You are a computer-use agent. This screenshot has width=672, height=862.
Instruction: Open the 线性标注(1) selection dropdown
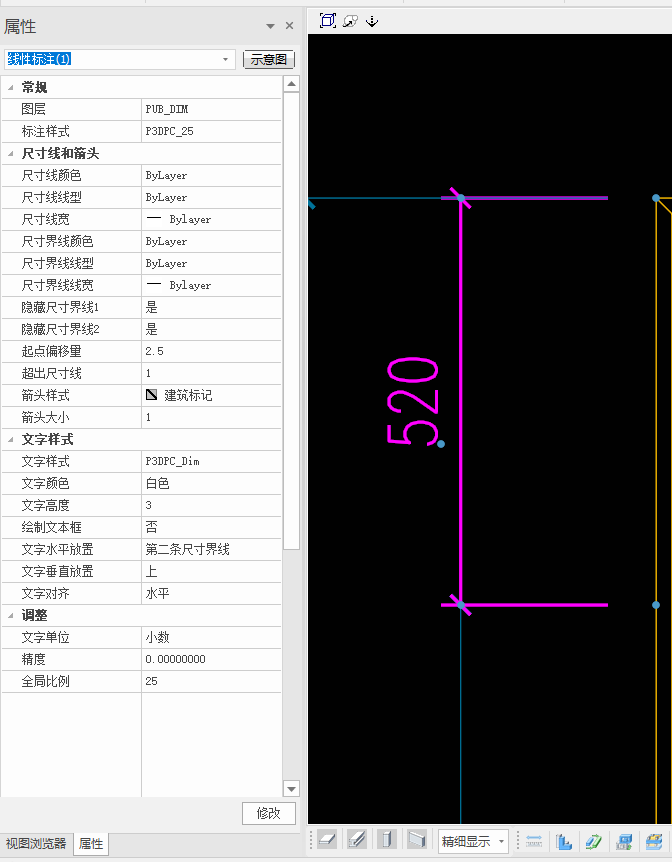click(x=225, y=59)
